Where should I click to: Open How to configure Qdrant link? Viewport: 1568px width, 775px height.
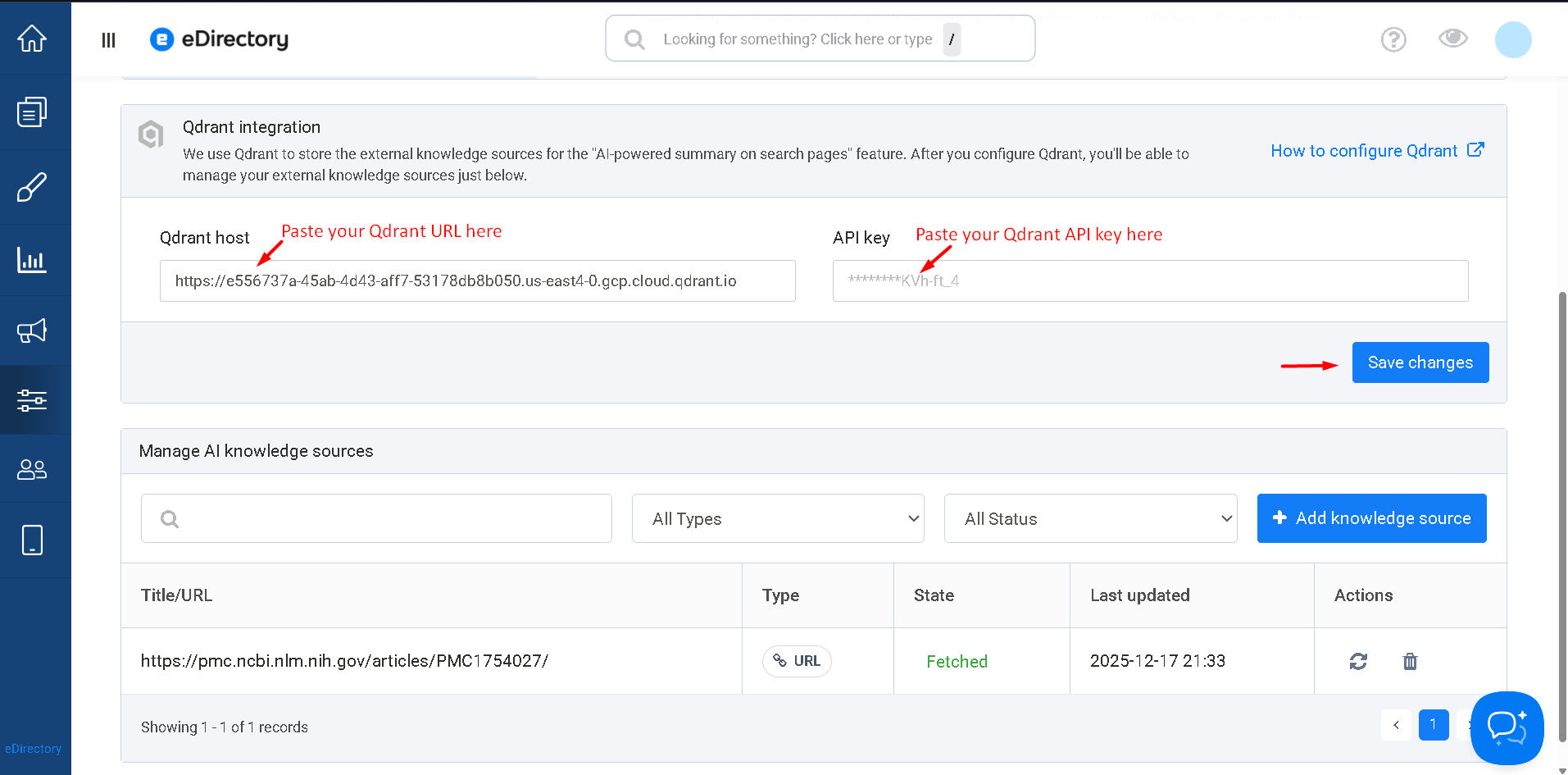point(1377,151)
